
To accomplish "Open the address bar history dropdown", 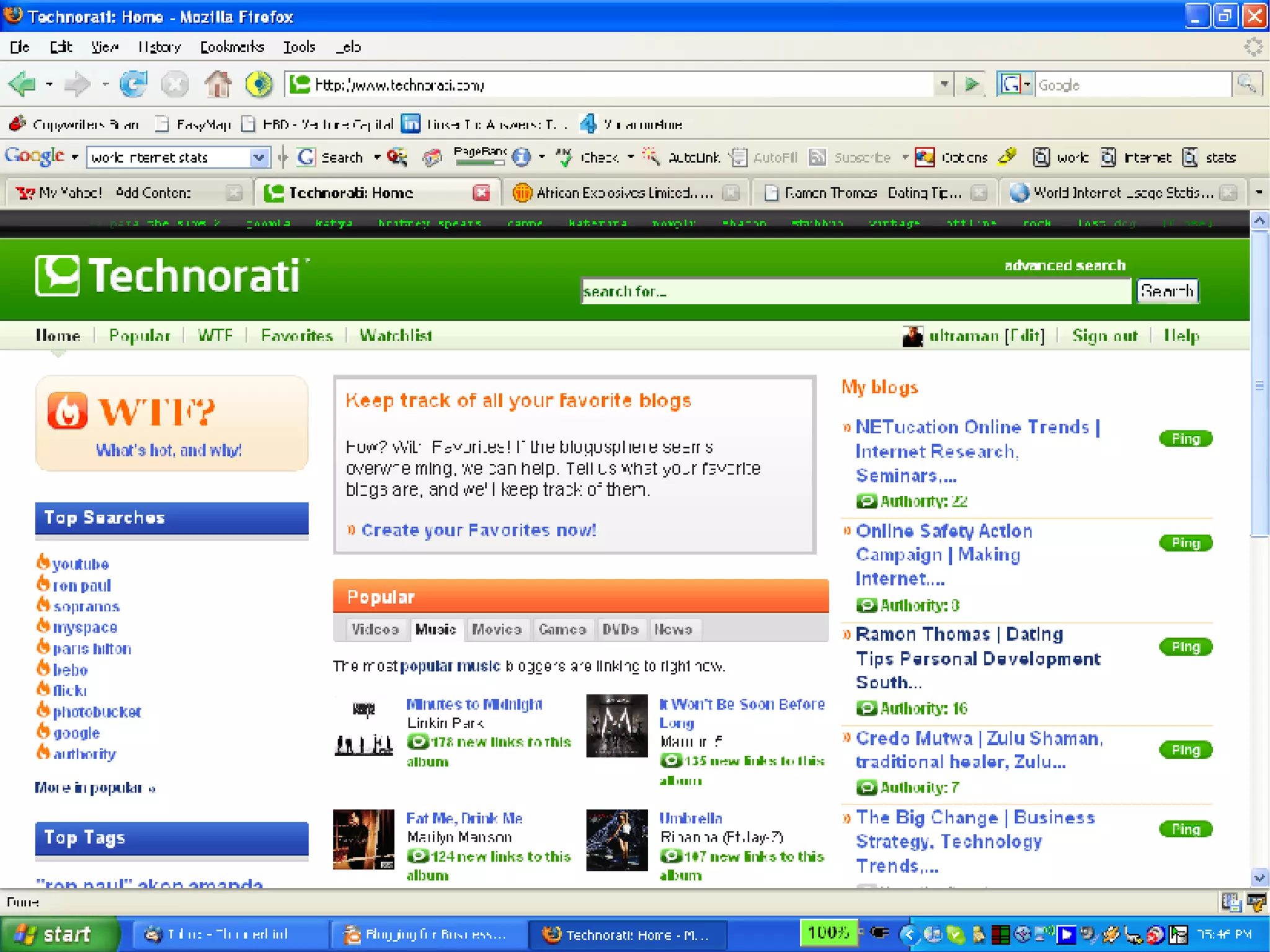I will coord(944,84).
